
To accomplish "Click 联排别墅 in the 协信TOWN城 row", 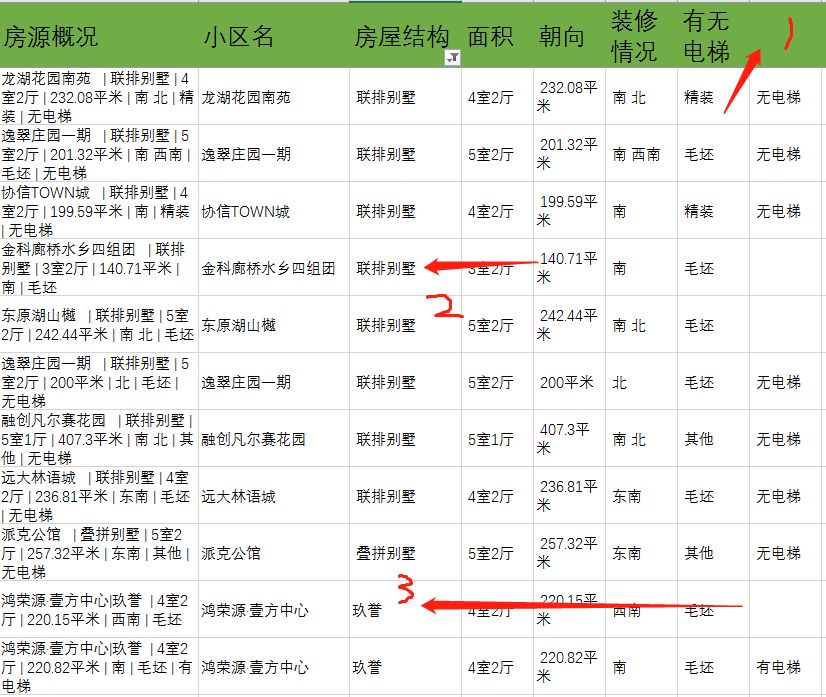I will pos(405,211).
